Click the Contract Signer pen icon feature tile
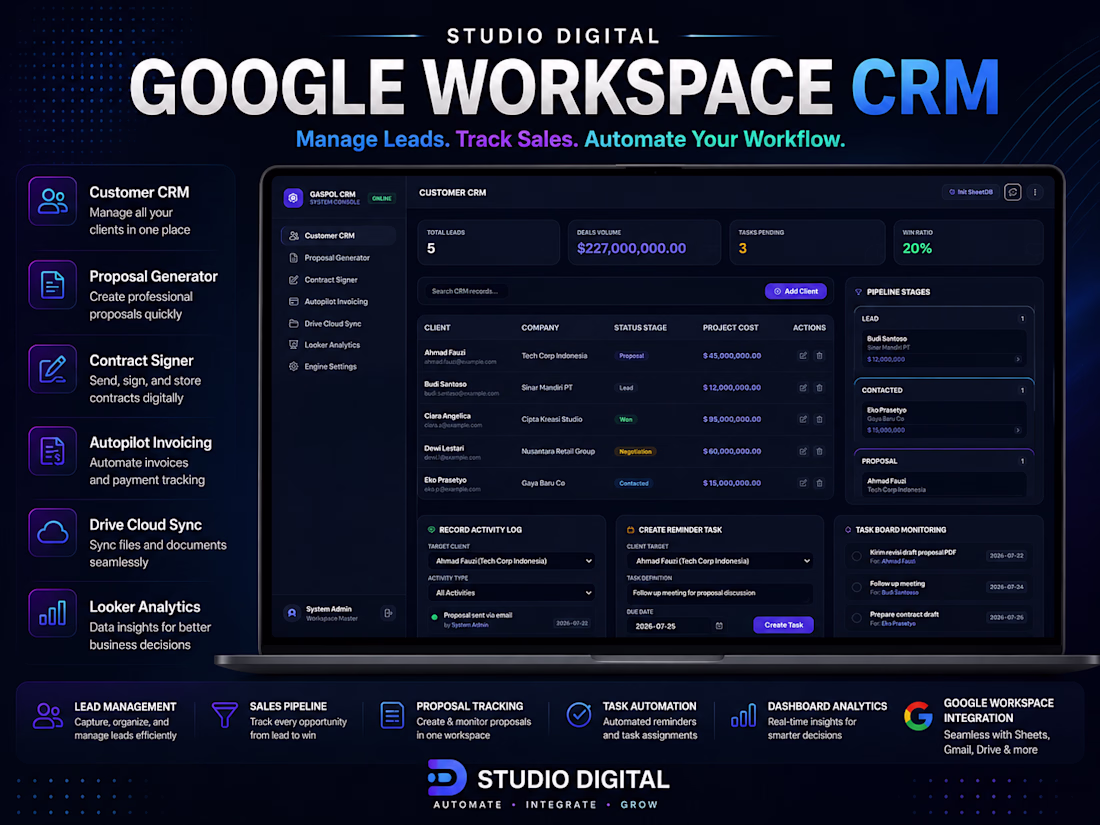Screen dimensions: 1100x825 point(53,368)
